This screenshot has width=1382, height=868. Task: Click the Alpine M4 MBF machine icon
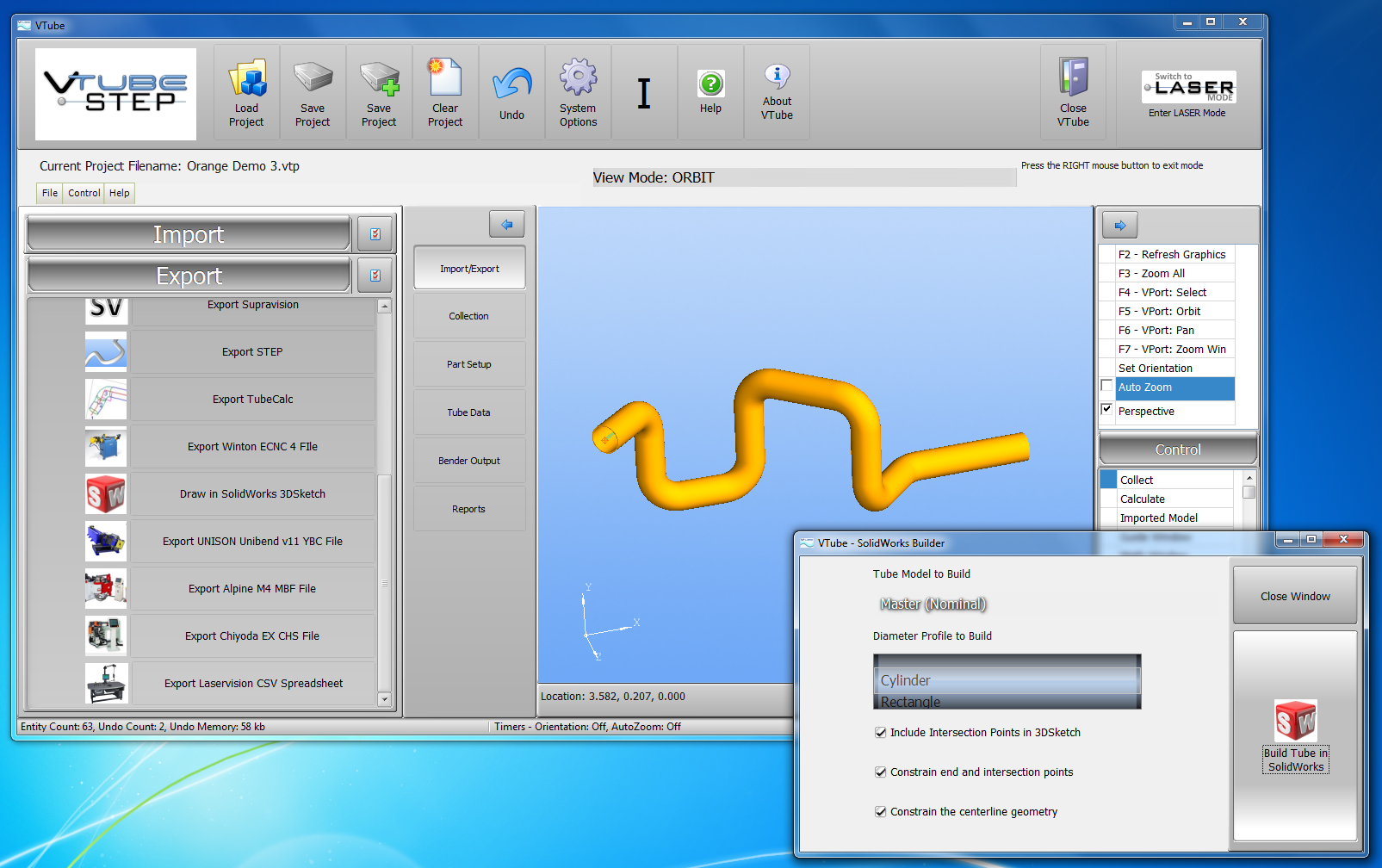tap(106, 588)
